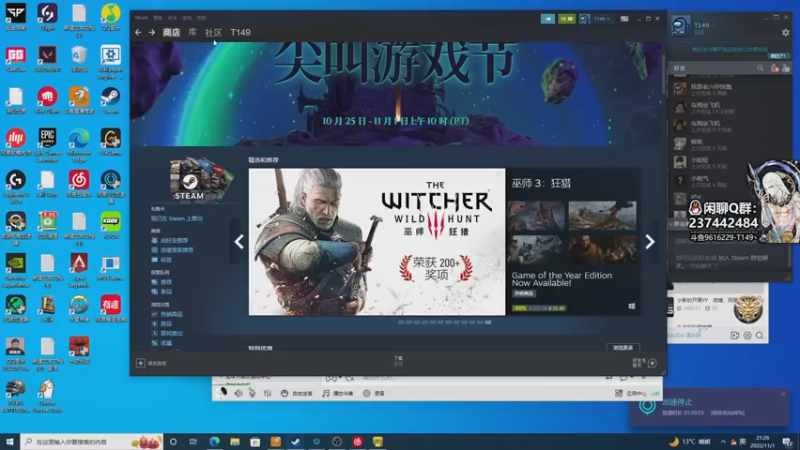Go forward with the Steam forward arrow
This screenshot has width=800, height=450.
(152, 33)
